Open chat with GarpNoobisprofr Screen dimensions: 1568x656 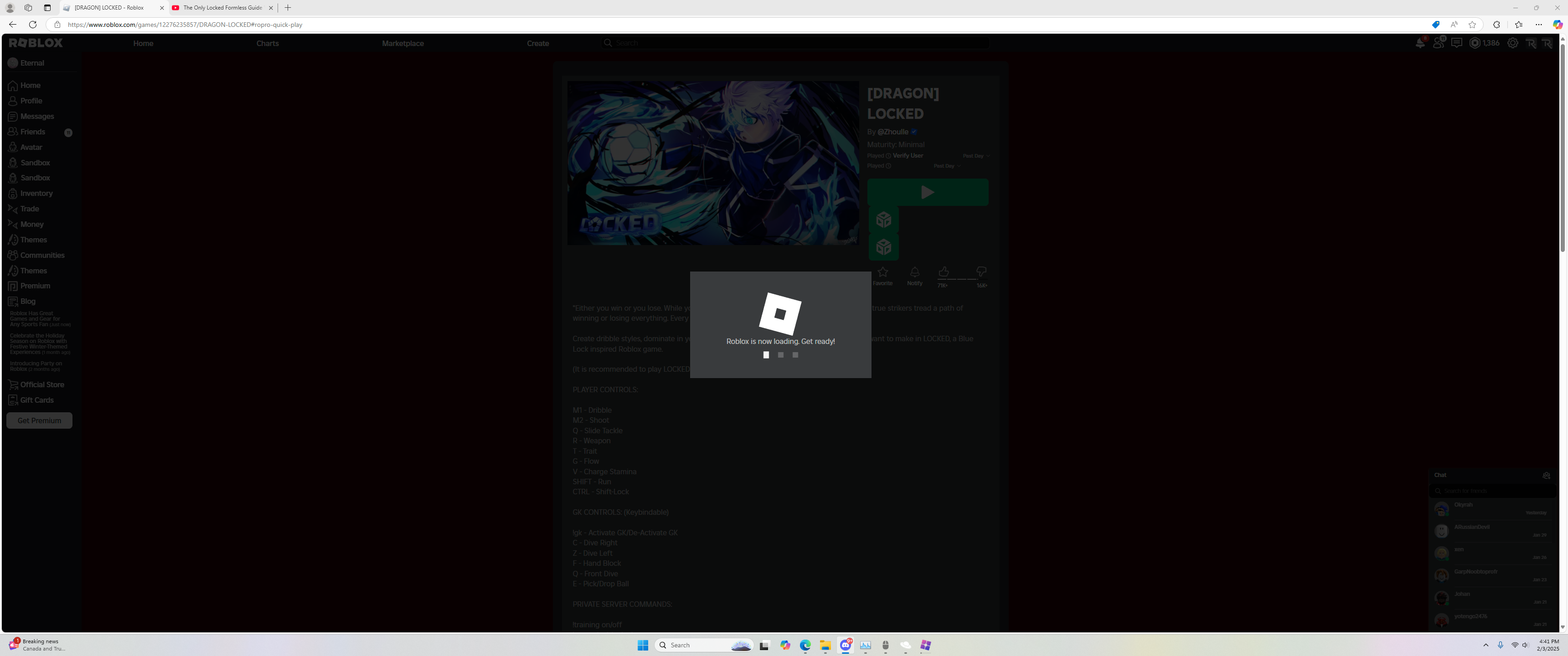[1492, 576]
